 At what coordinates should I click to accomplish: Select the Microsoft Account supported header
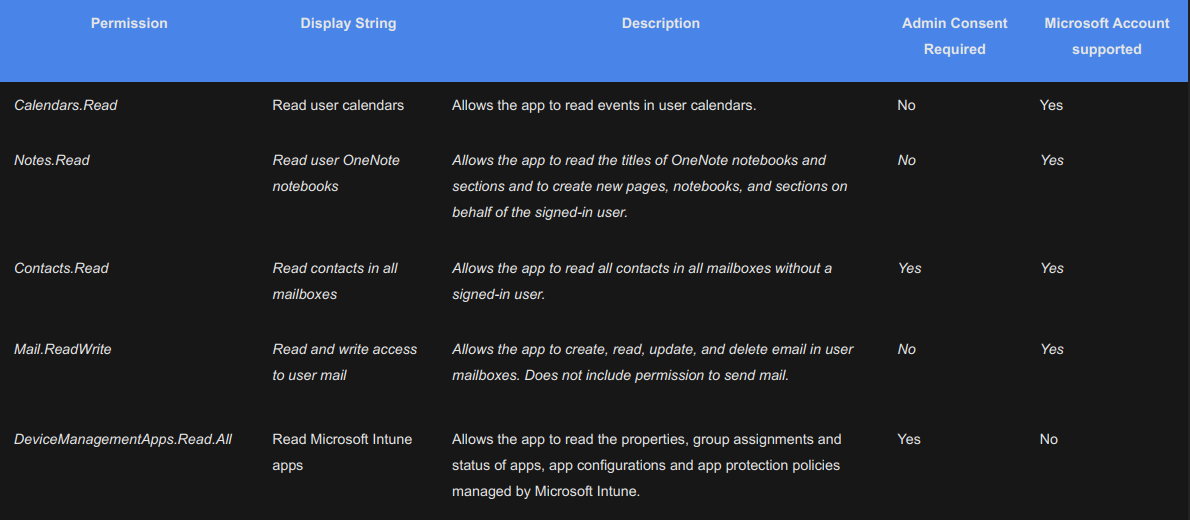(x=1106, y=36)
